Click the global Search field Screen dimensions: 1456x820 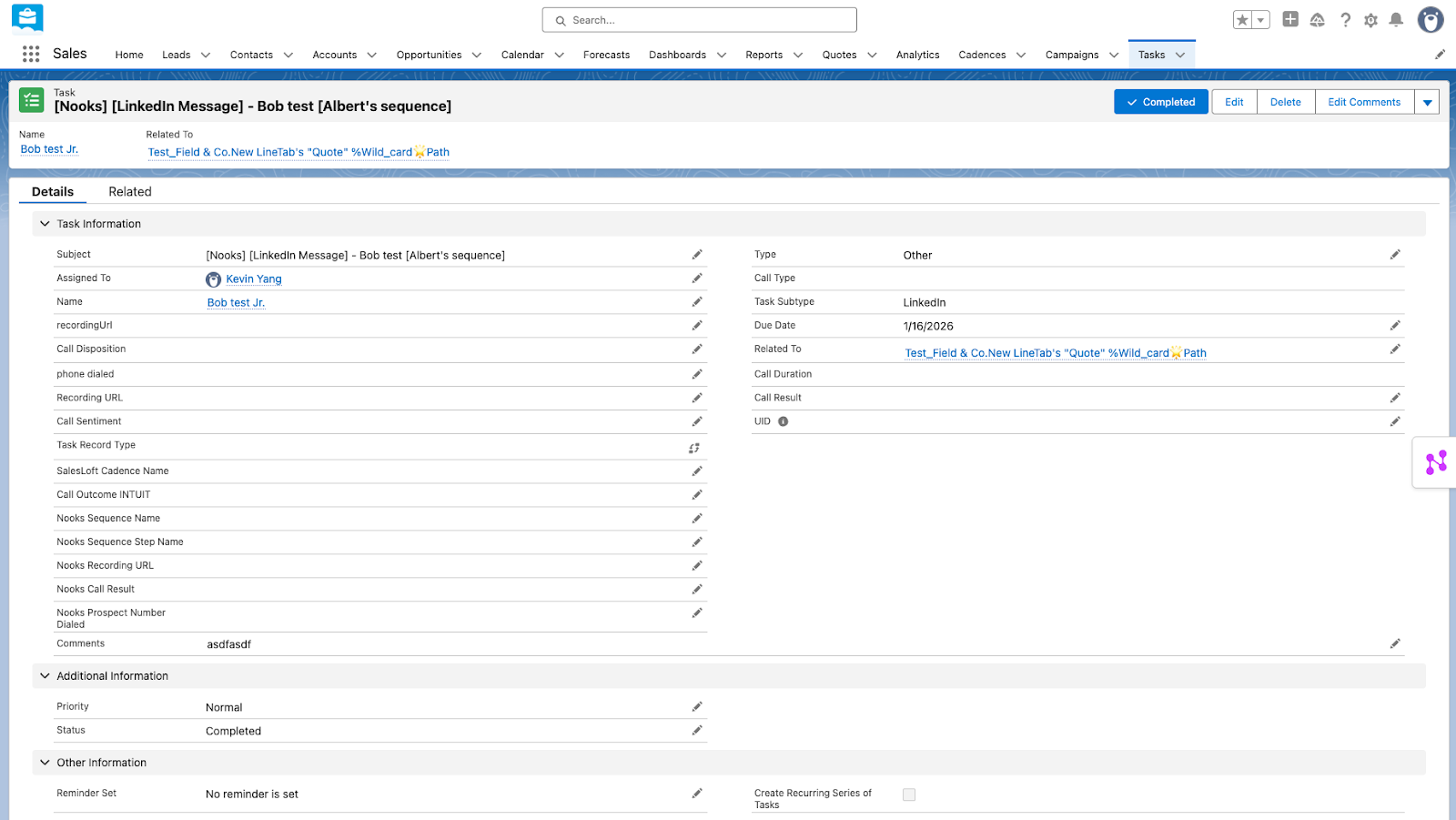click(x=699, y=20)
